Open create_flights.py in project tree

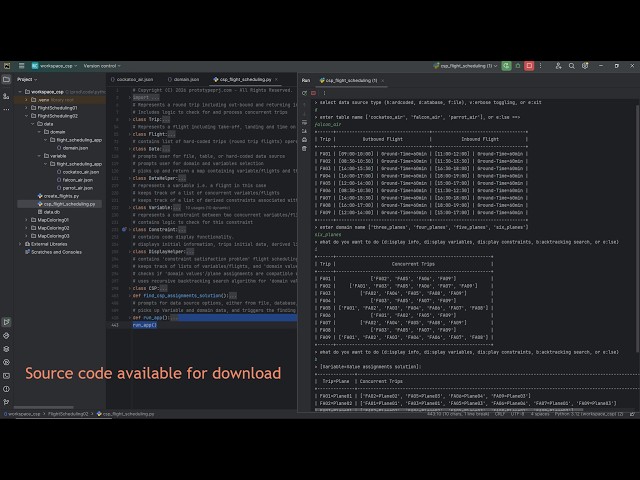pyautogui.click(x=58, y=196)
